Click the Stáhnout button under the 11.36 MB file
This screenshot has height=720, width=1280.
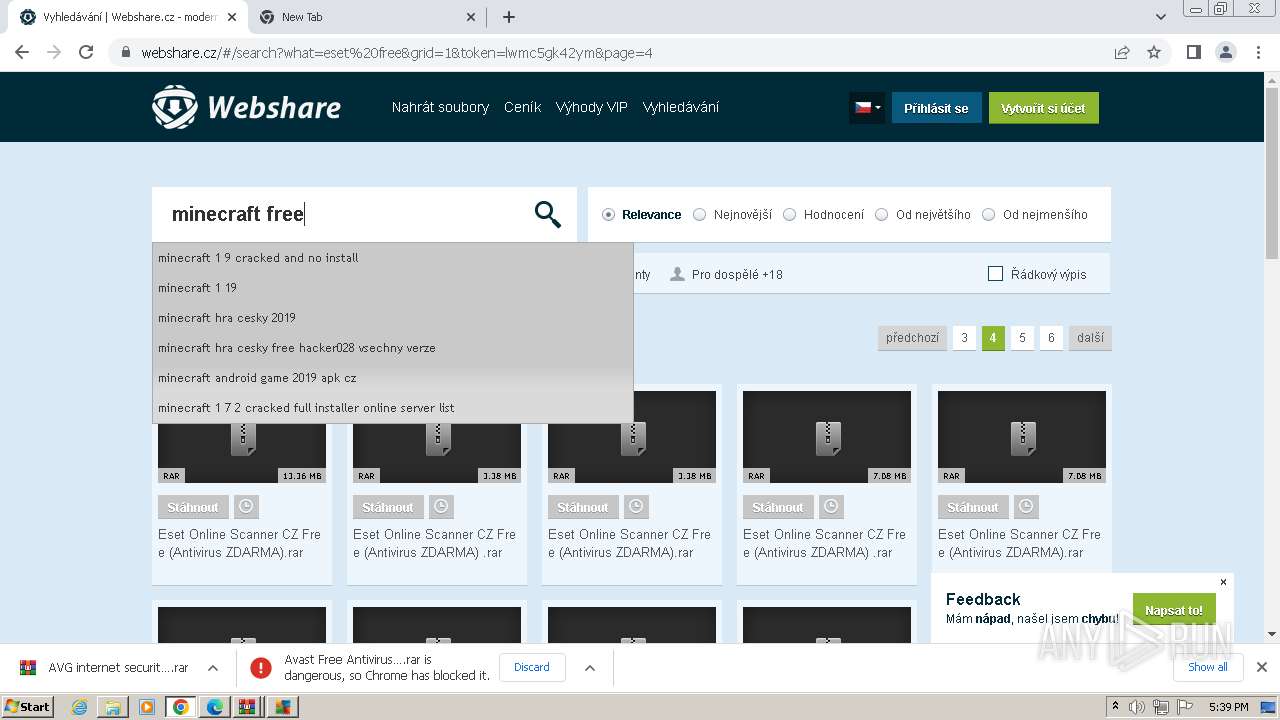(x=193, y=507)
